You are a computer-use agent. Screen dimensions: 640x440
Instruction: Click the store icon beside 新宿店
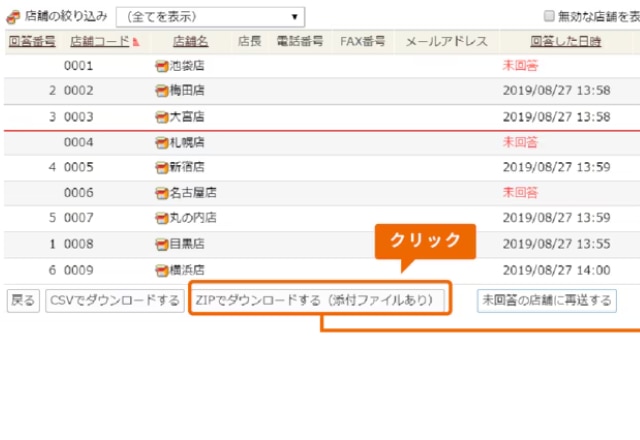pyautogui.click(x=162, y=168)
